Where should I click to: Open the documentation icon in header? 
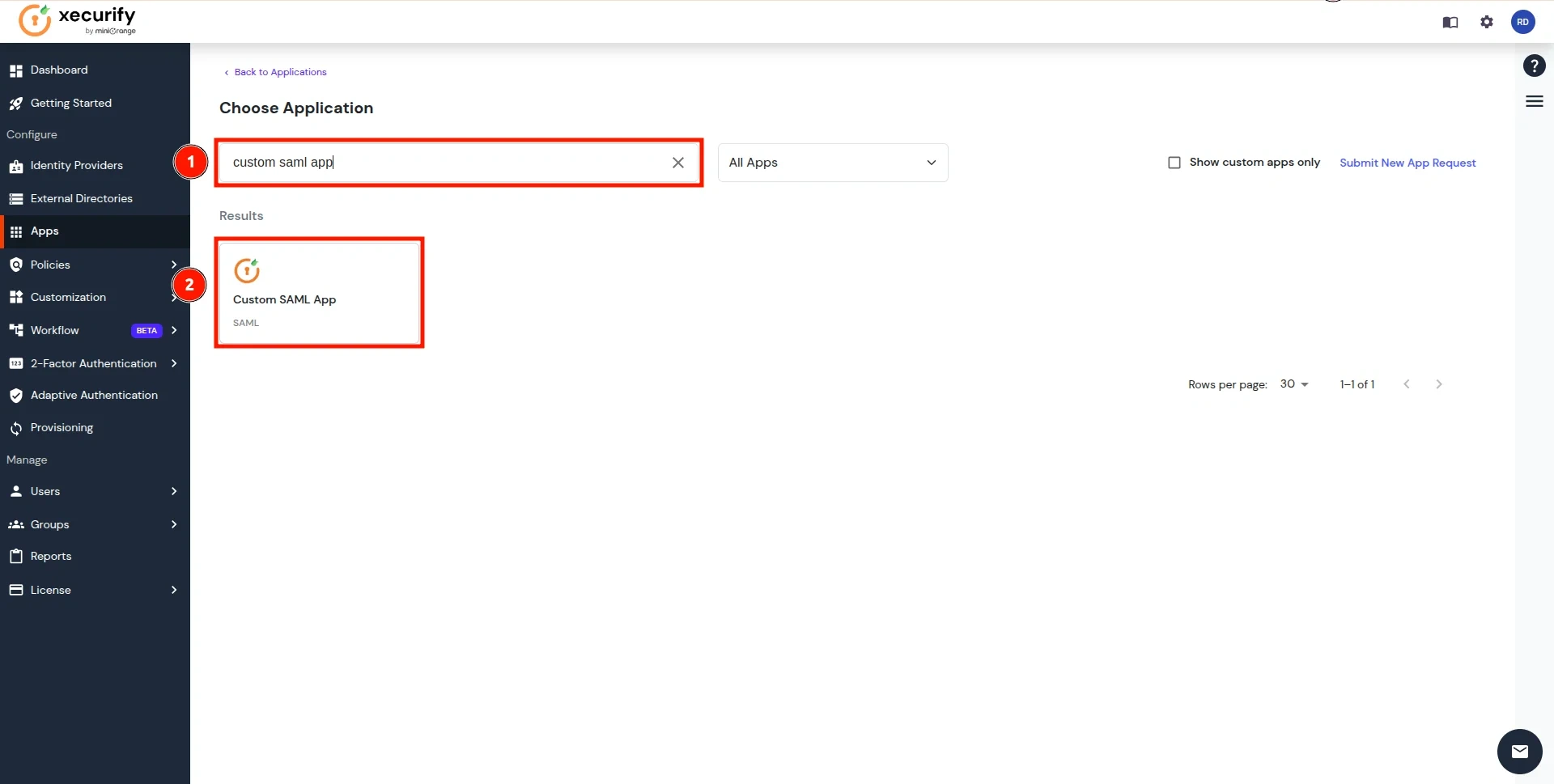(1450, 23)
